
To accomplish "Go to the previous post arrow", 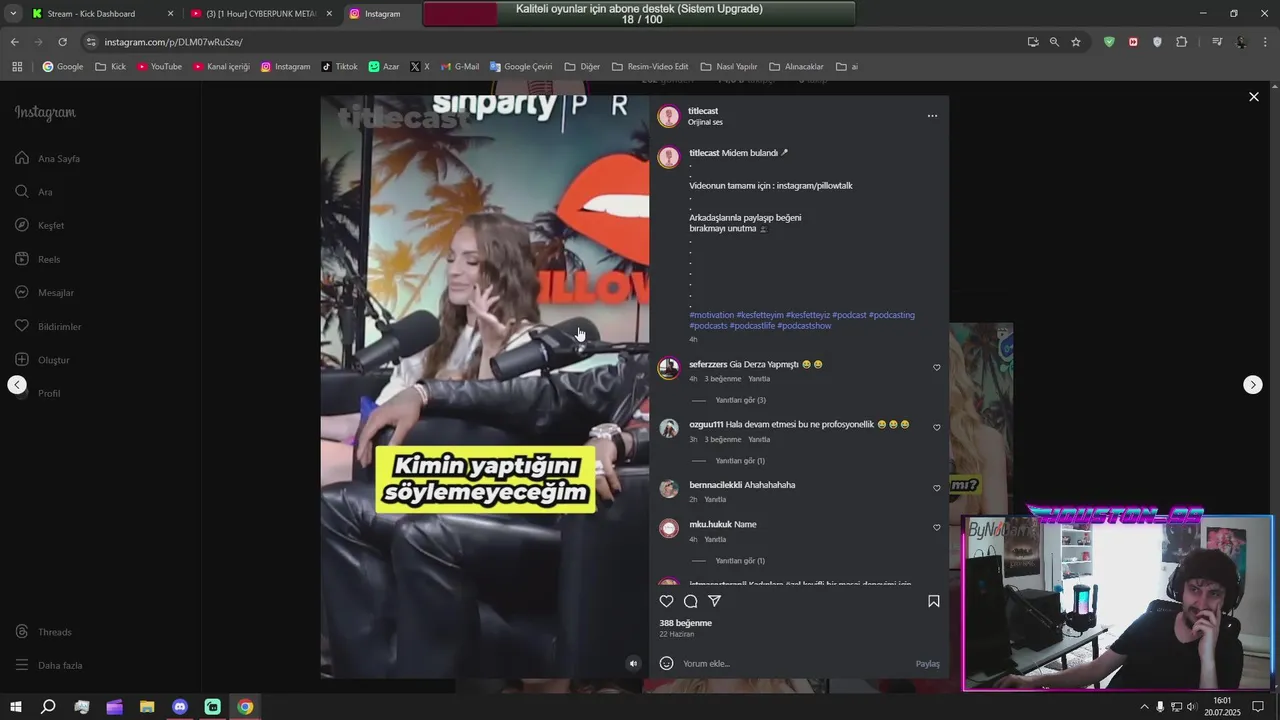I will [17, 385].
